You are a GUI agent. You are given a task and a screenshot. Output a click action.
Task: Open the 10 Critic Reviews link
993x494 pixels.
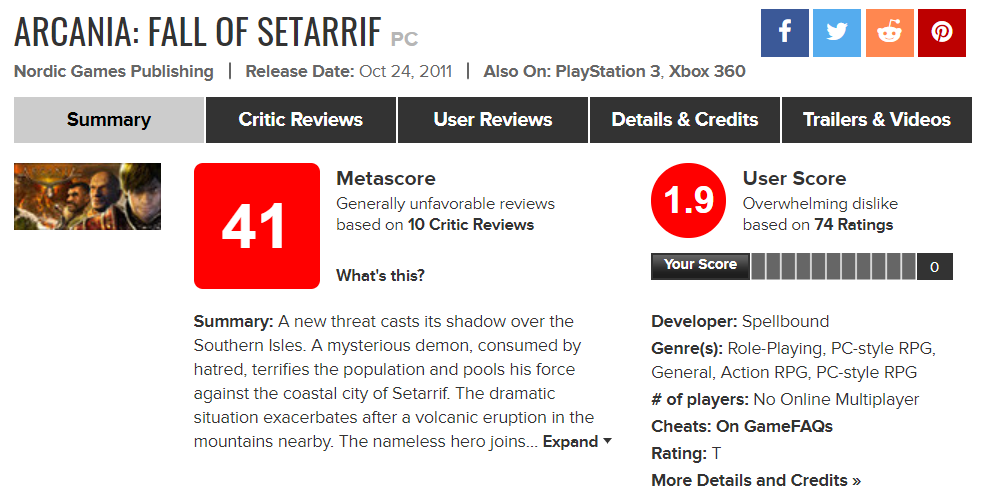470,225
